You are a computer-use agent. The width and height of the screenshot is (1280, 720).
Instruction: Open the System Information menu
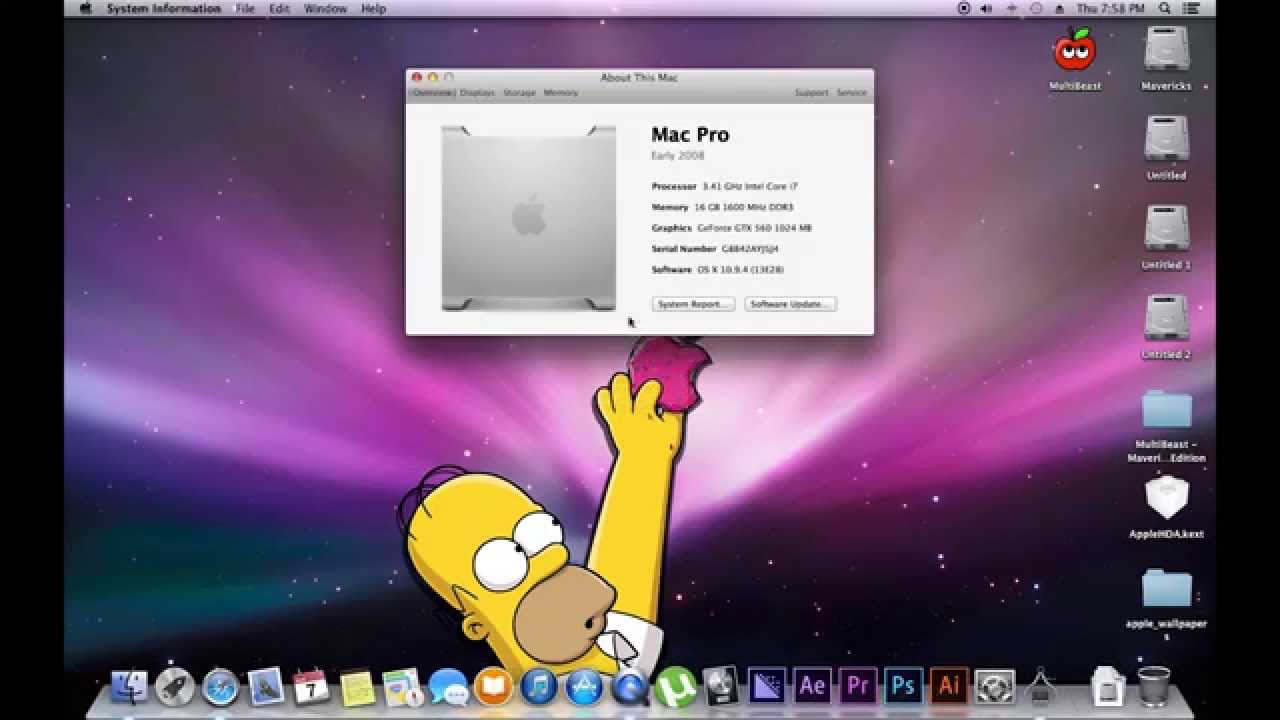[x=164, y=8]
